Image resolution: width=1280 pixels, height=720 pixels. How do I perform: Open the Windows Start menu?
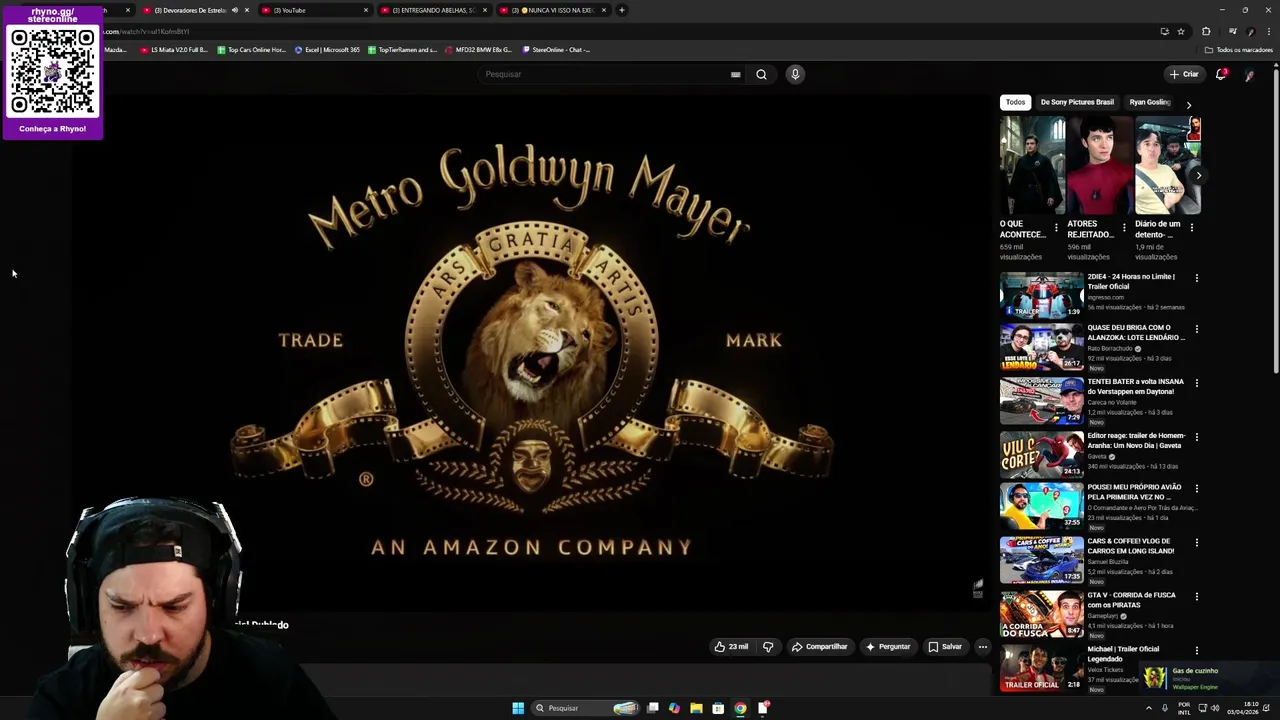coord(518,708)
